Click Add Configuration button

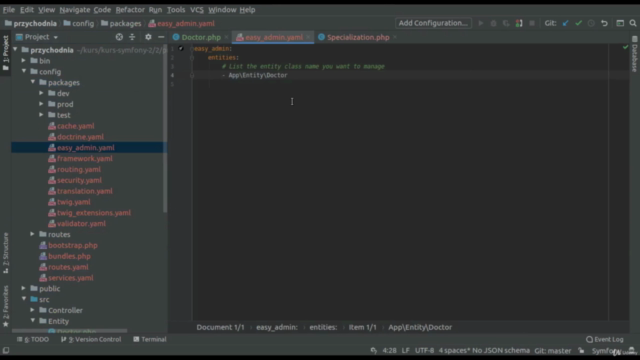point(433,23)
